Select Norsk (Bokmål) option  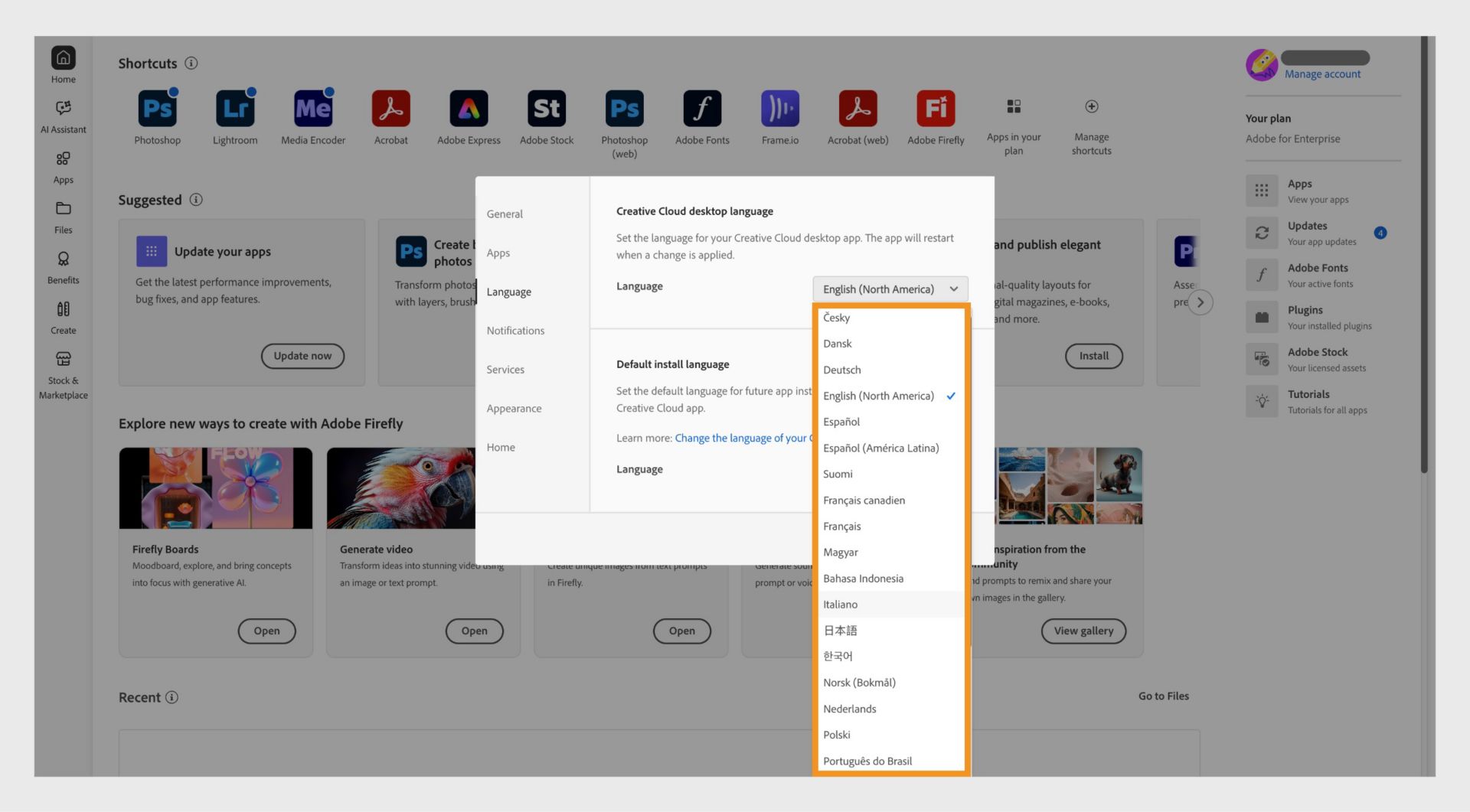890,683
